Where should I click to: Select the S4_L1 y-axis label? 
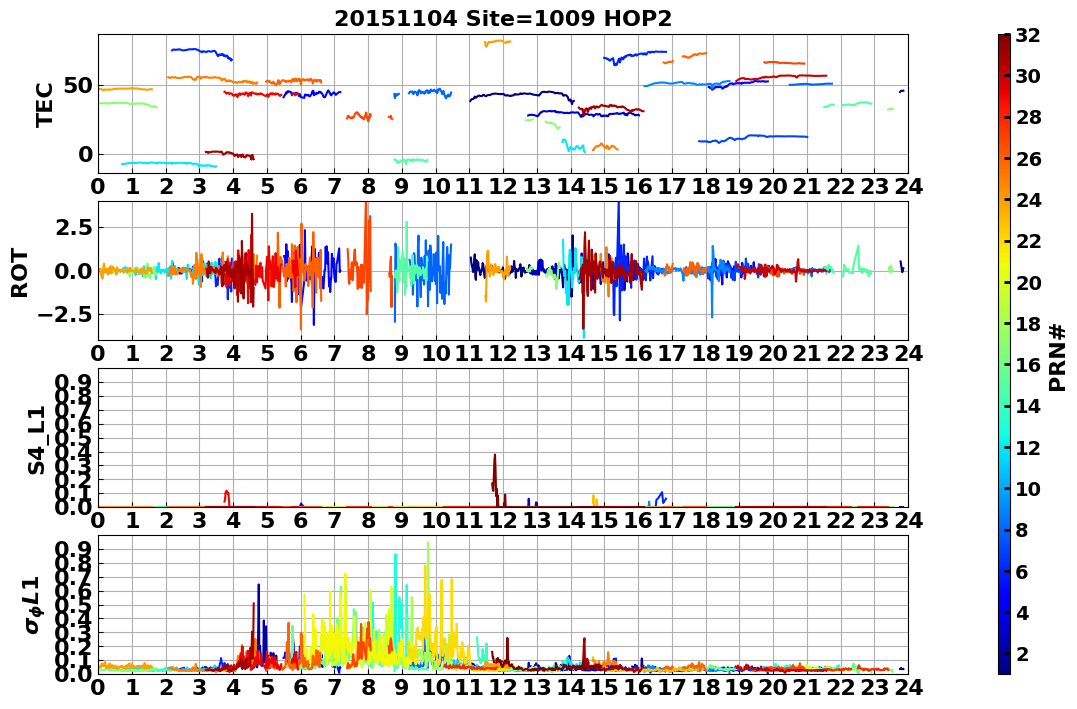36,440
